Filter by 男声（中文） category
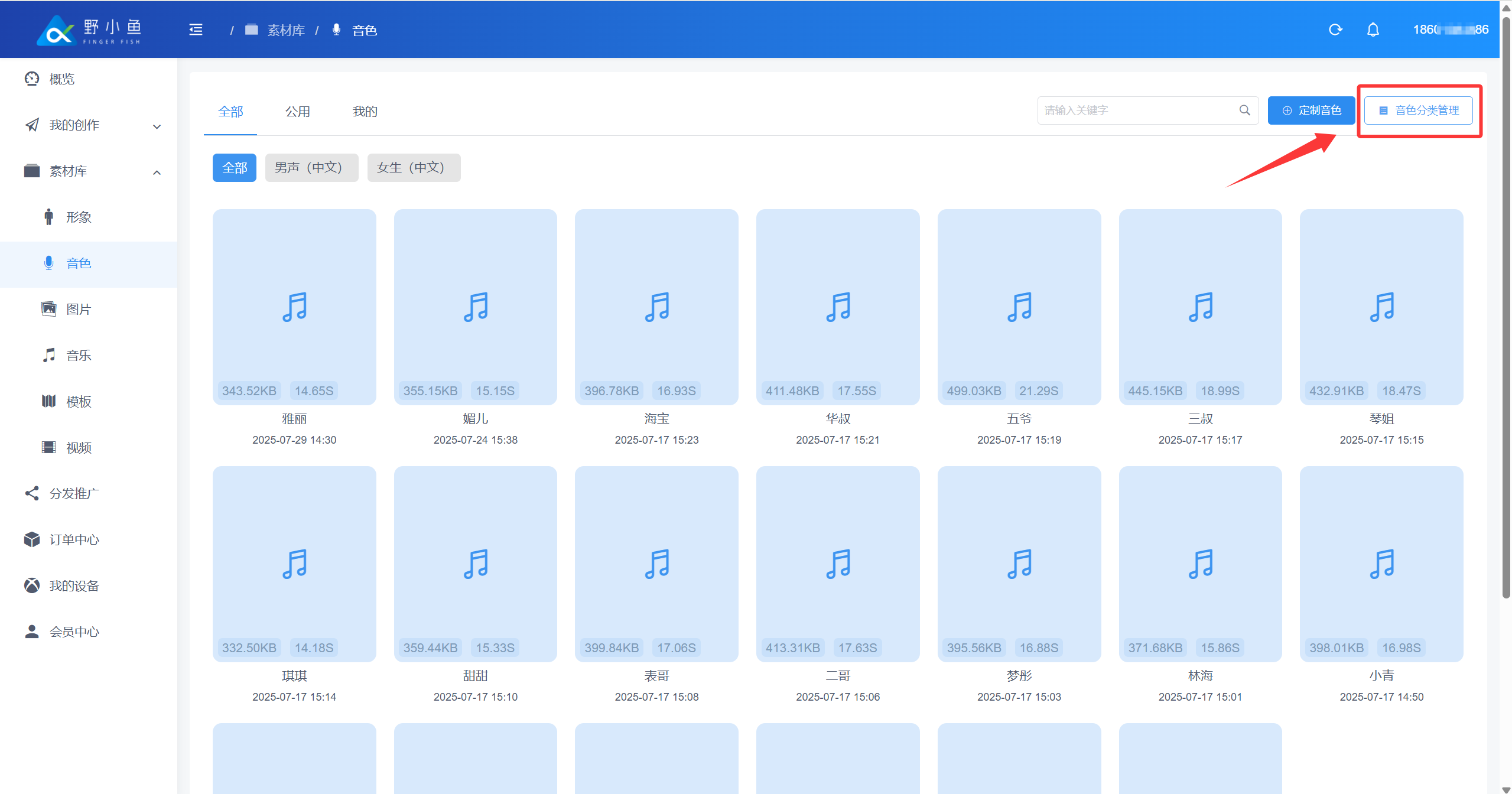This screenshot has width=1512, height=794. (x=311, y=168)
